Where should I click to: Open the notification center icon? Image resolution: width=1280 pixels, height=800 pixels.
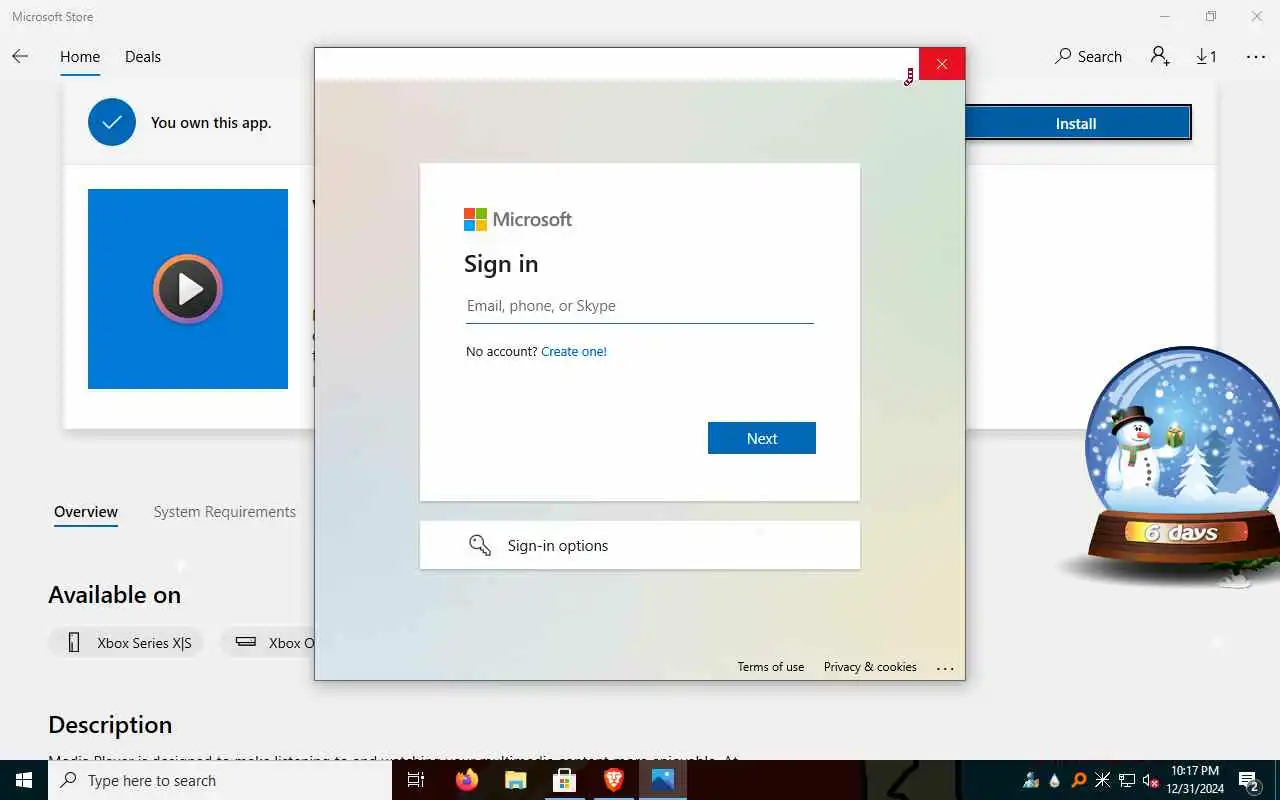[x=1249, y=781]
